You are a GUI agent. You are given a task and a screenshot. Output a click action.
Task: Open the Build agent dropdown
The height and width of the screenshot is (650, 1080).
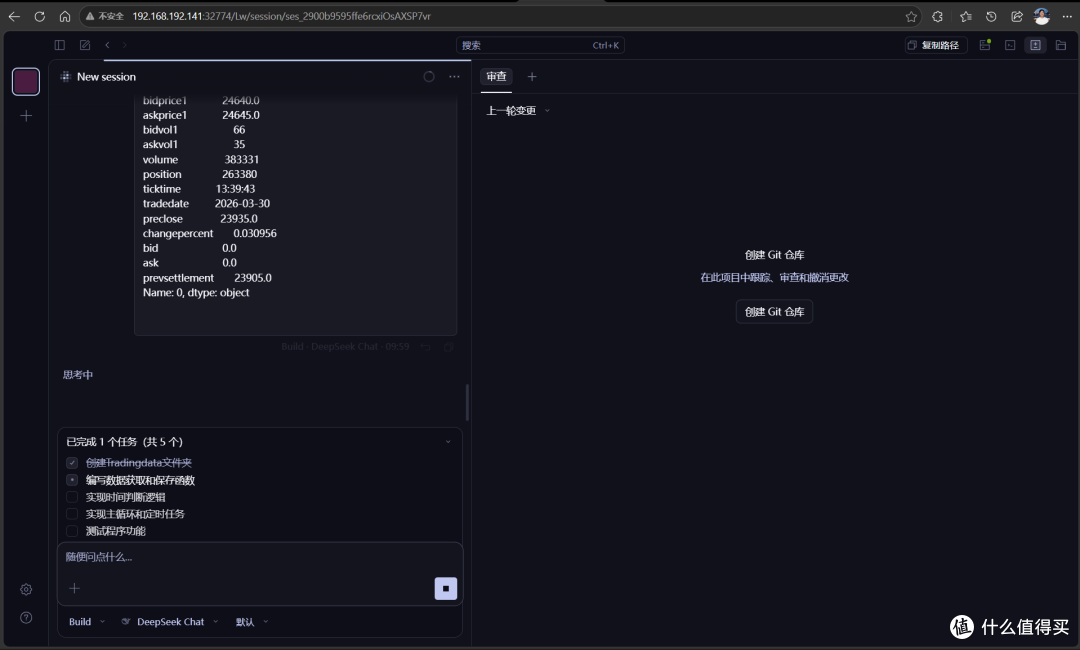click(x=87, y=622)
